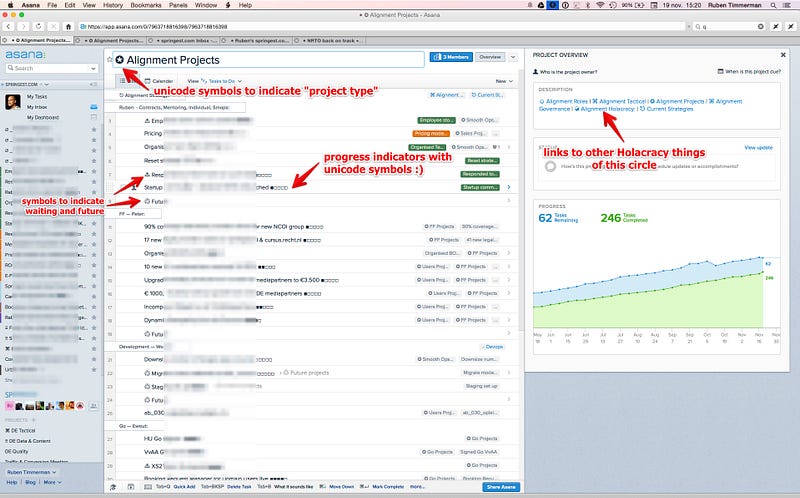Viewport: 800px width, 498px height.
Task: Click the Asana logo in the sidebar
Action: tap(25, 55)
